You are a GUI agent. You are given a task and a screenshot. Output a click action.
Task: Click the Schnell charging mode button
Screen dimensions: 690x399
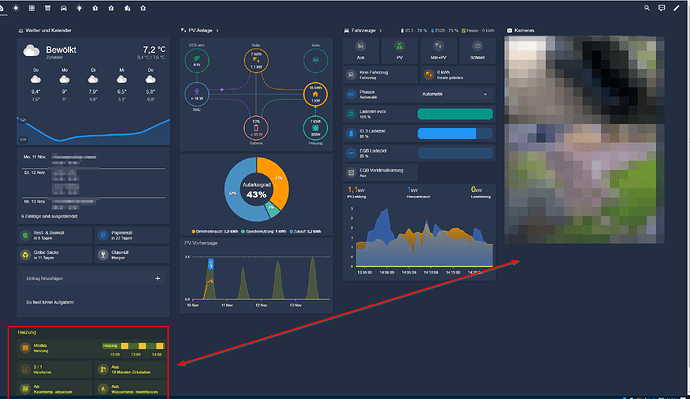click(x=477, y=51)
